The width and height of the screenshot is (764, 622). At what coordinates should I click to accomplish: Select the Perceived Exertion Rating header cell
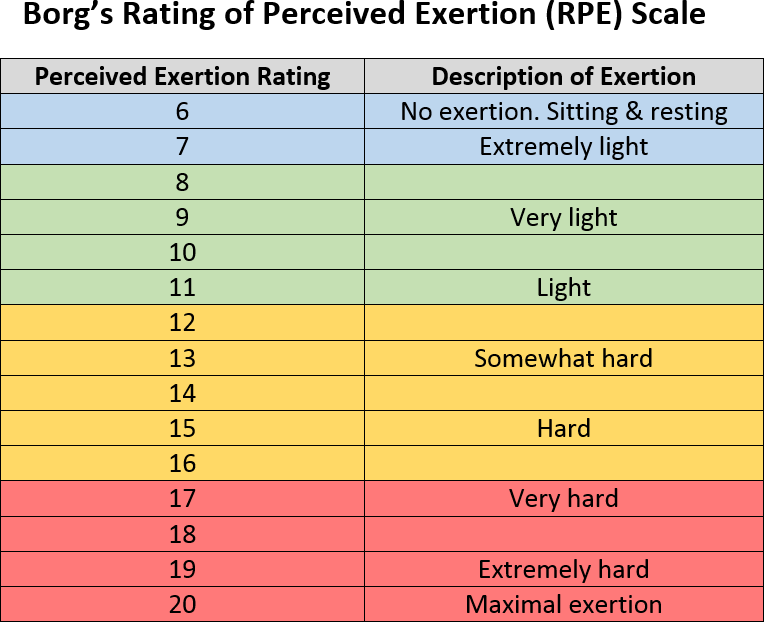182,76
